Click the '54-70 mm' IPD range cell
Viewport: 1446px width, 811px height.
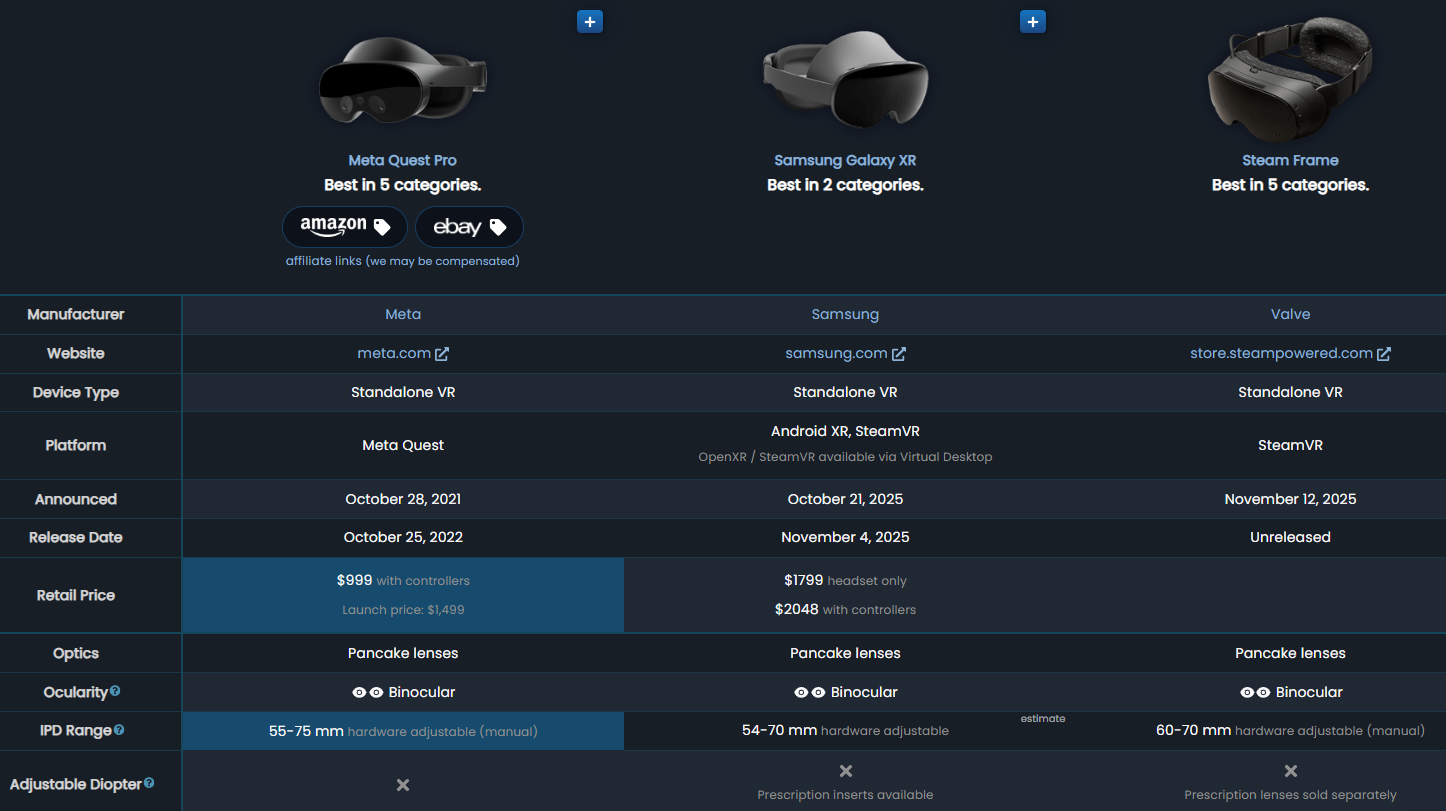click(845, 731)
